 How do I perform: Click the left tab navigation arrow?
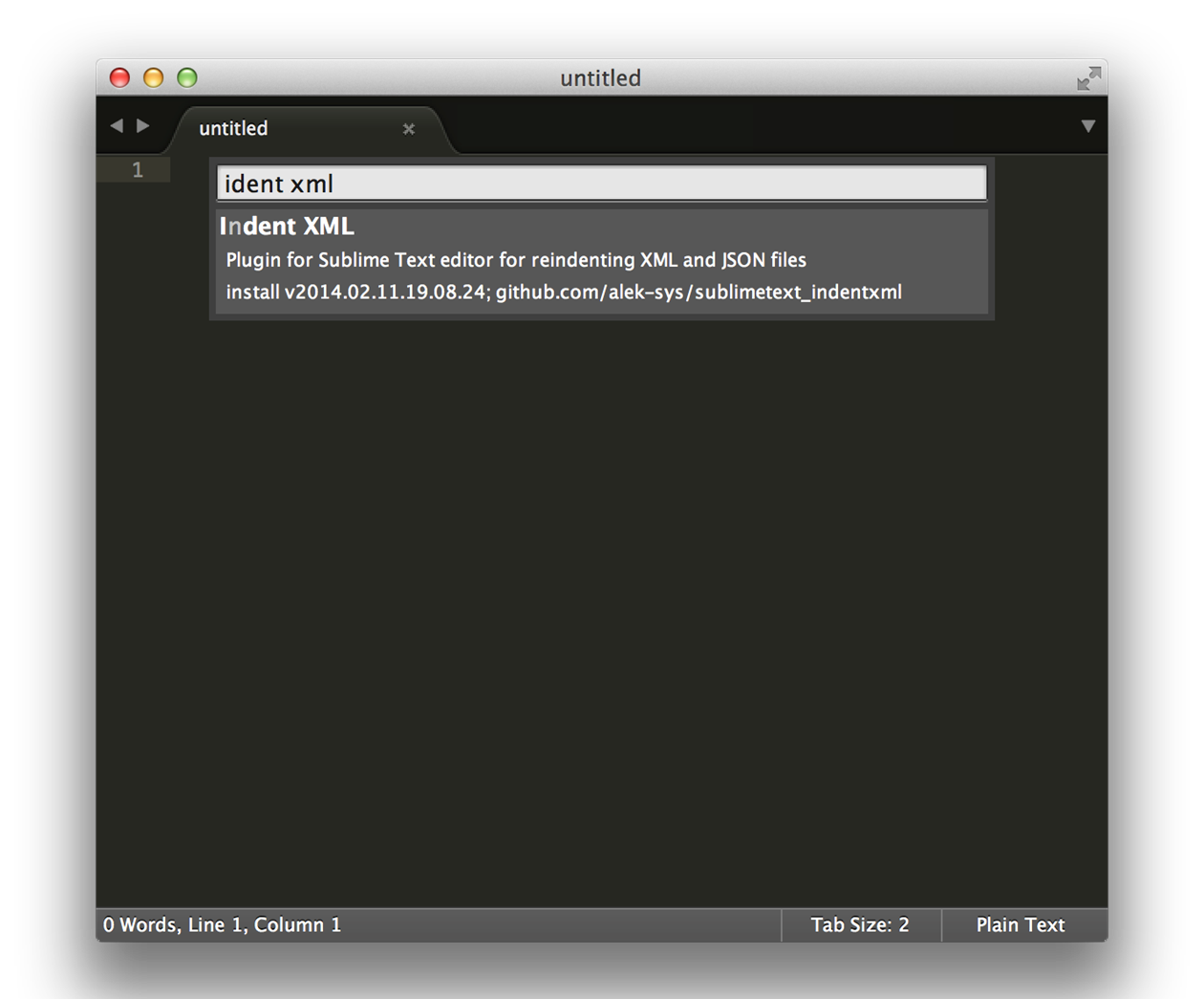point(117,126)
